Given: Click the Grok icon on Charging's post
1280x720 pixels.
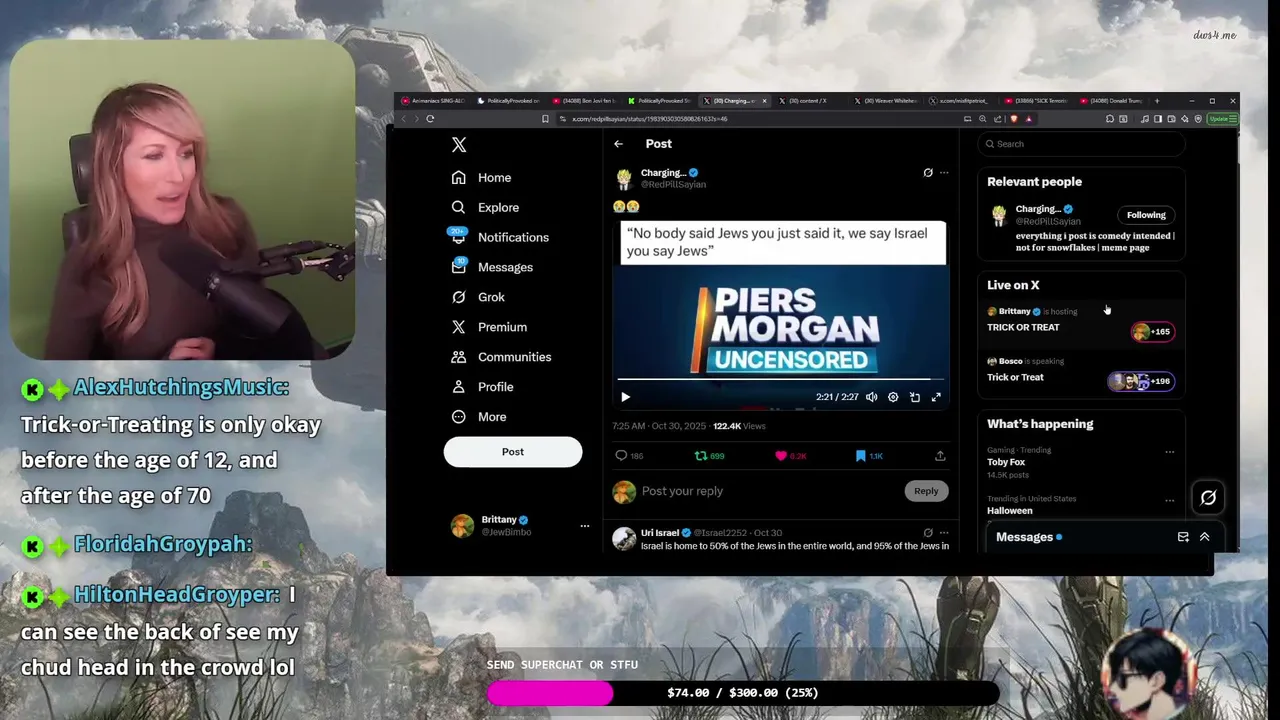Looking at the screenshot, I should [928, 173].
